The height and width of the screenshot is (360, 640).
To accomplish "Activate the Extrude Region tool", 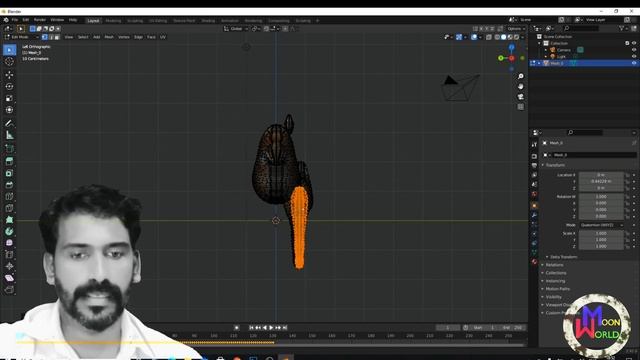I will tap(9, 162).
